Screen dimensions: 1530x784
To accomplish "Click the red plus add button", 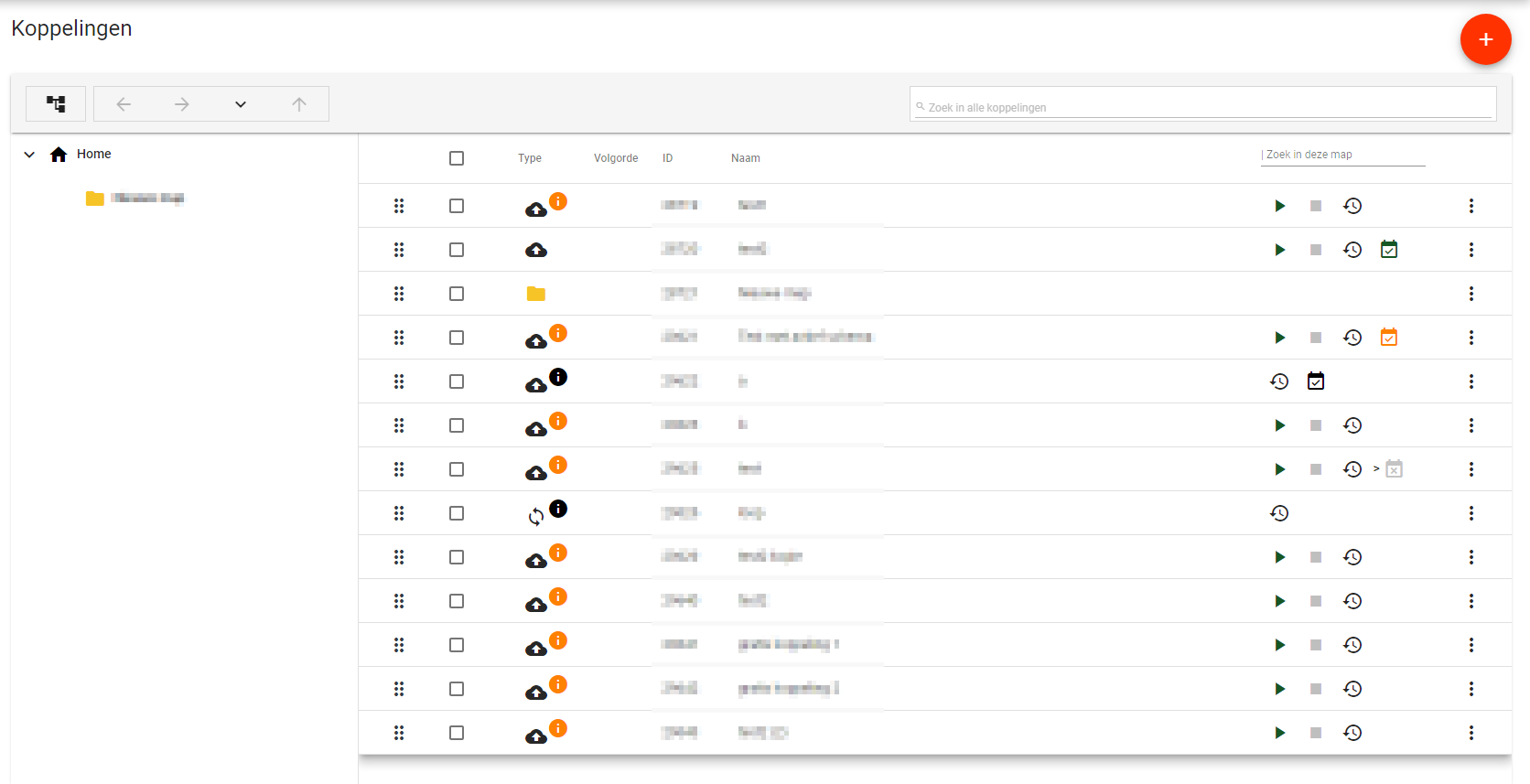I will [x=1485, y=39].
